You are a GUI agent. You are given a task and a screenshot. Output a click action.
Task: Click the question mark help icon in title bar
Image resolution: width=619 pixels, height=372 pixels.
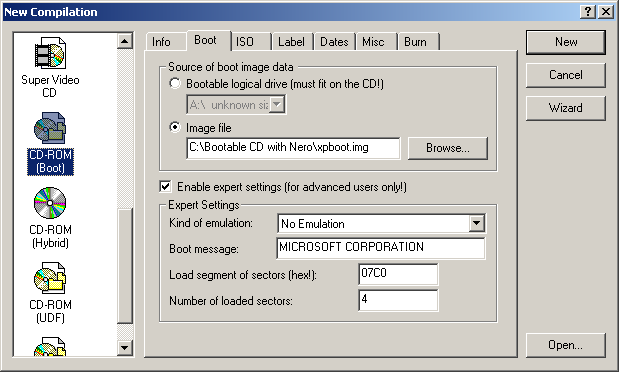tap(588, 12)
